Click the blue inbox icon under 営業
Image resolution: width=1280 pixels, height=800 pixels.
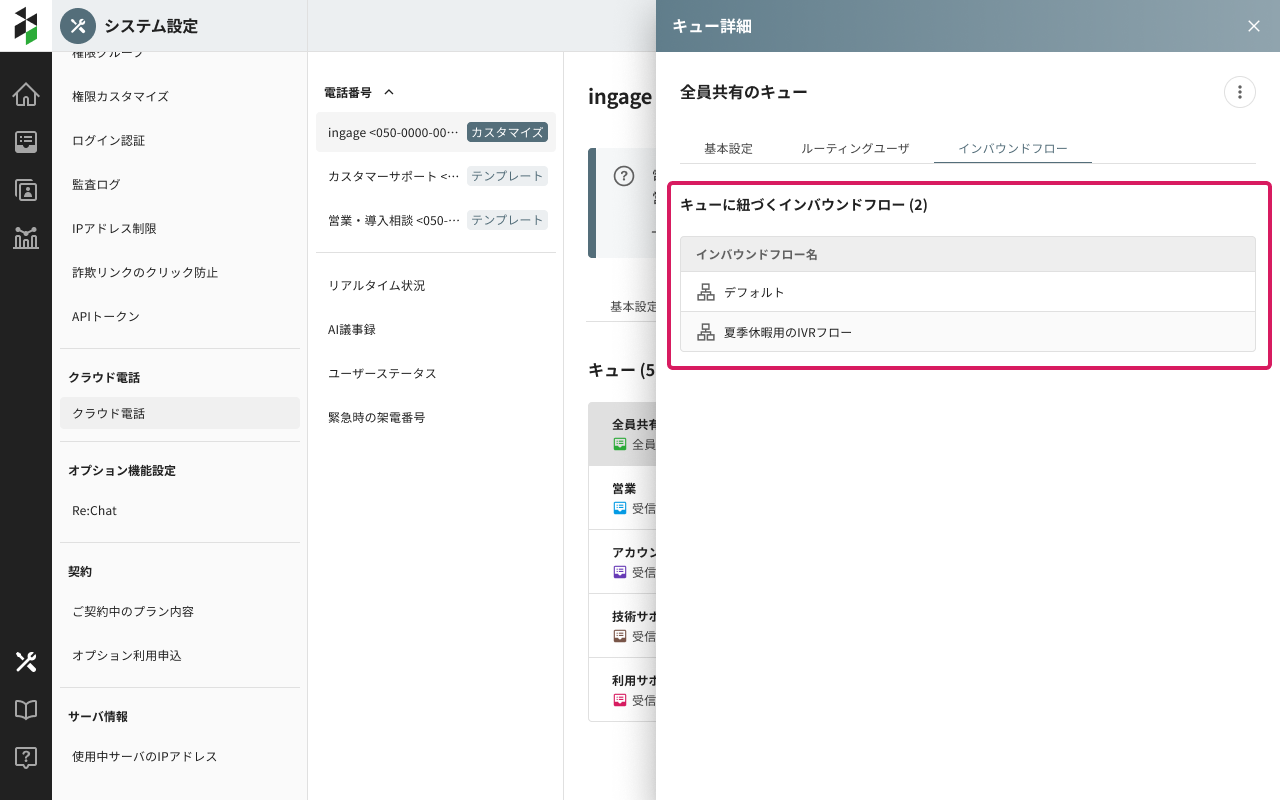tap(620, 508)
